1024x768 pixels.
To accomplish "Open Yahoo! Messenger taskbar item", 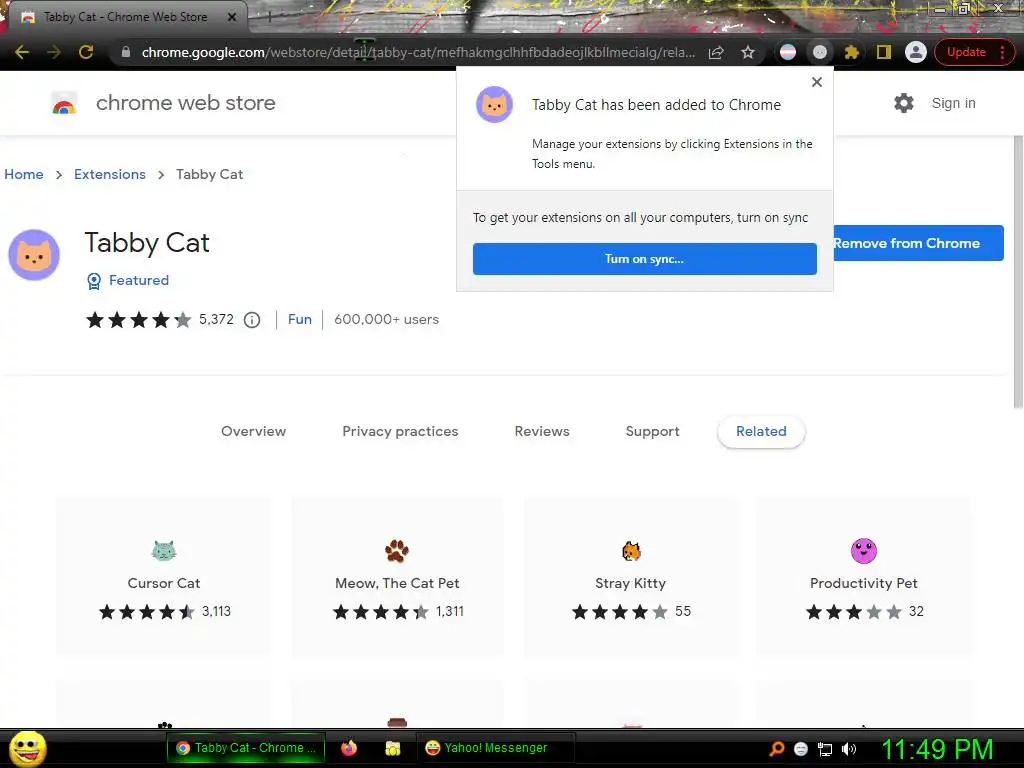I will pyautogui.click(x=494, y=748).
